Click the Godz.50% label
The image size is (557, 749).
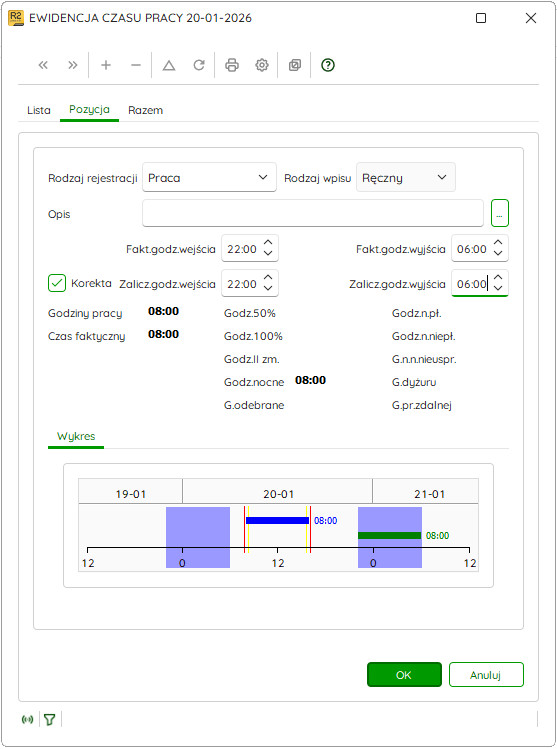point(250,313)
